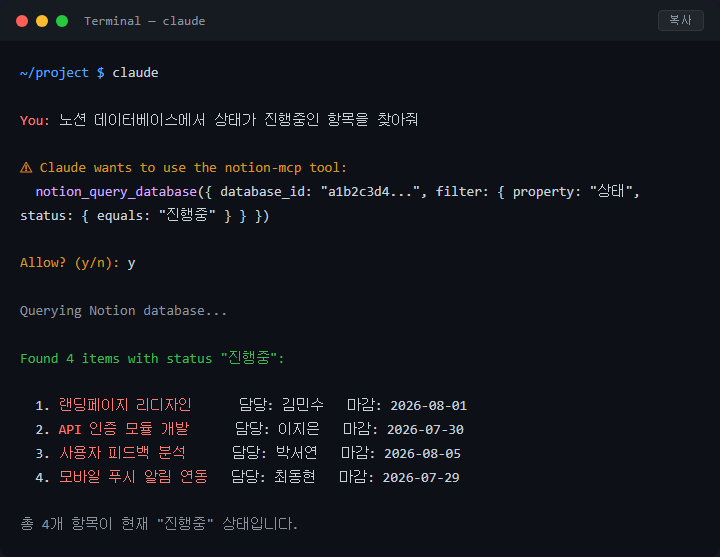The width and height of the screenshot is (720, 557).
Task: Click the '~/project $' prompt text
Action: [x=62, y=73]
